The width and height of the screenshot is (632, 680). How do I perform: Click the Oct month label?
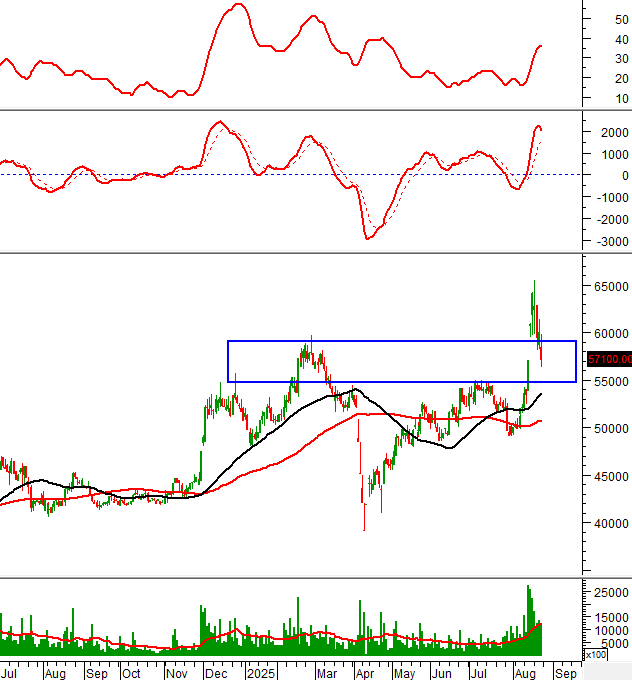[x=131, y=673]
